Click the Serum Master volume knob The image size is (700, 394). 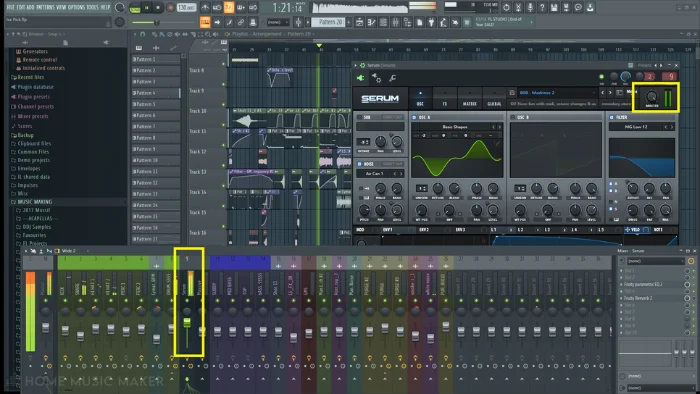click(x=651, y=96)
